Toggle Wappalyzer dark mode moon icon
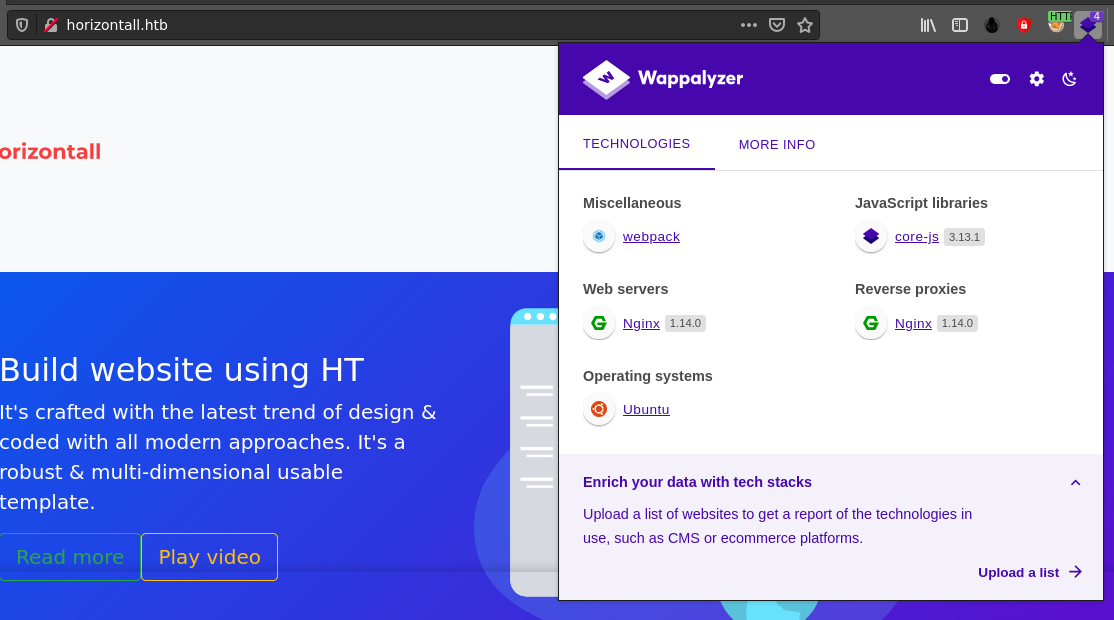Screen dimensions: 1114x620 coord(1069,79)
